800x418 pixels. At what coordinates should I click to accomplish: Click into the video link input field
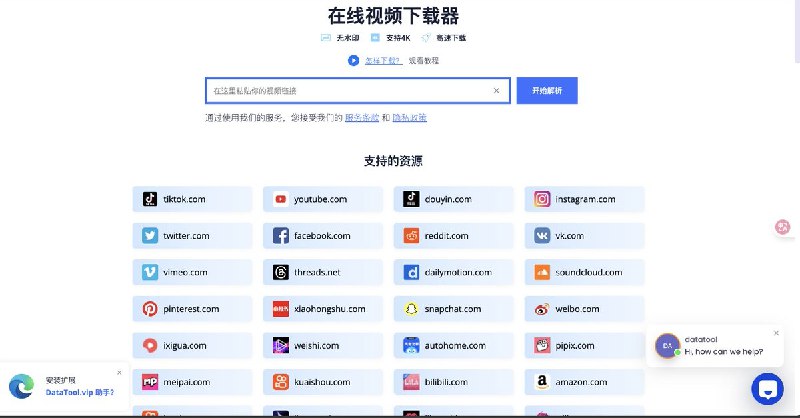coord(358,90)
